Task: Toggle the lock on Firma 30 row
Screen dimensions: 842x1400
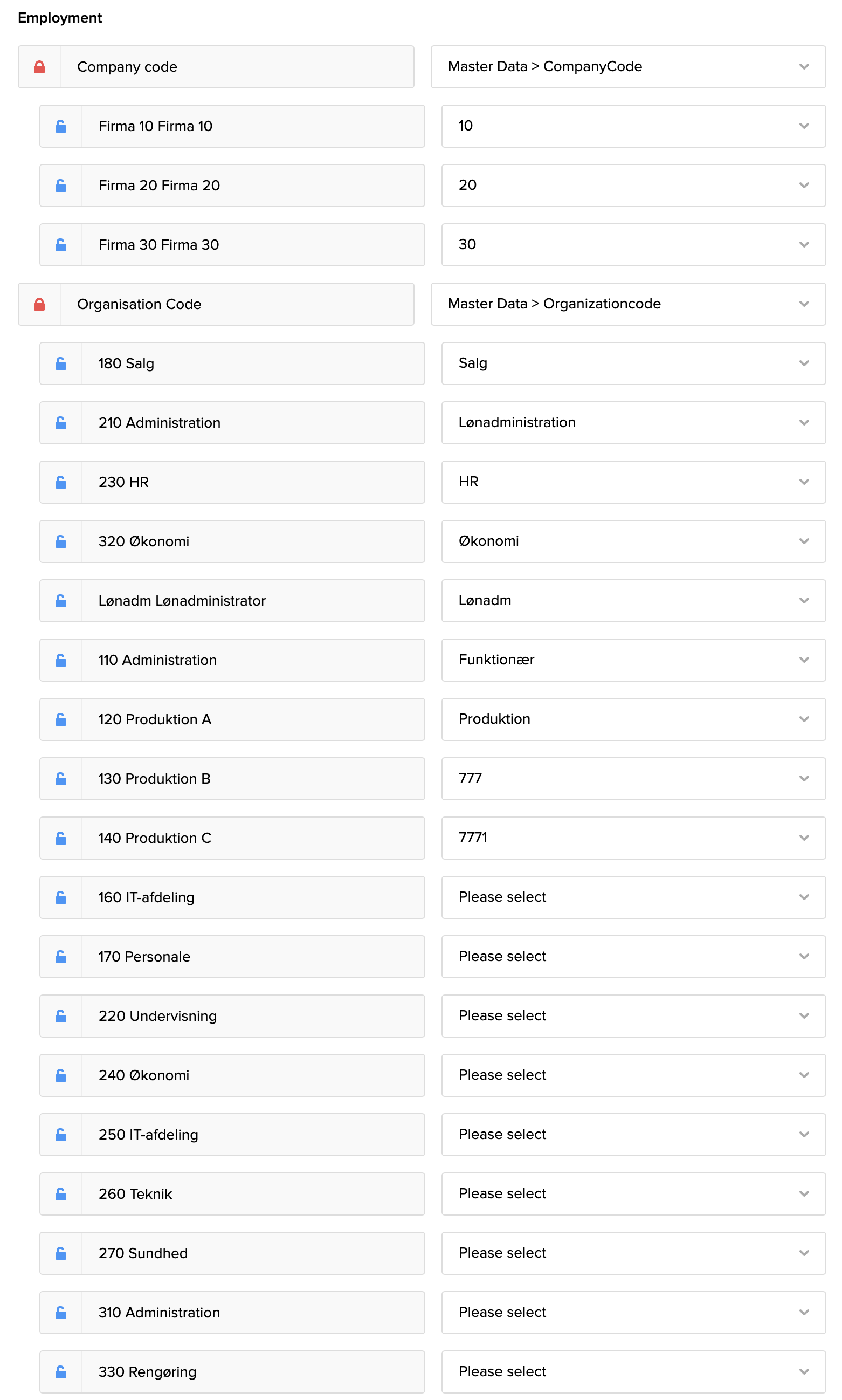Action: coord(61,245)
